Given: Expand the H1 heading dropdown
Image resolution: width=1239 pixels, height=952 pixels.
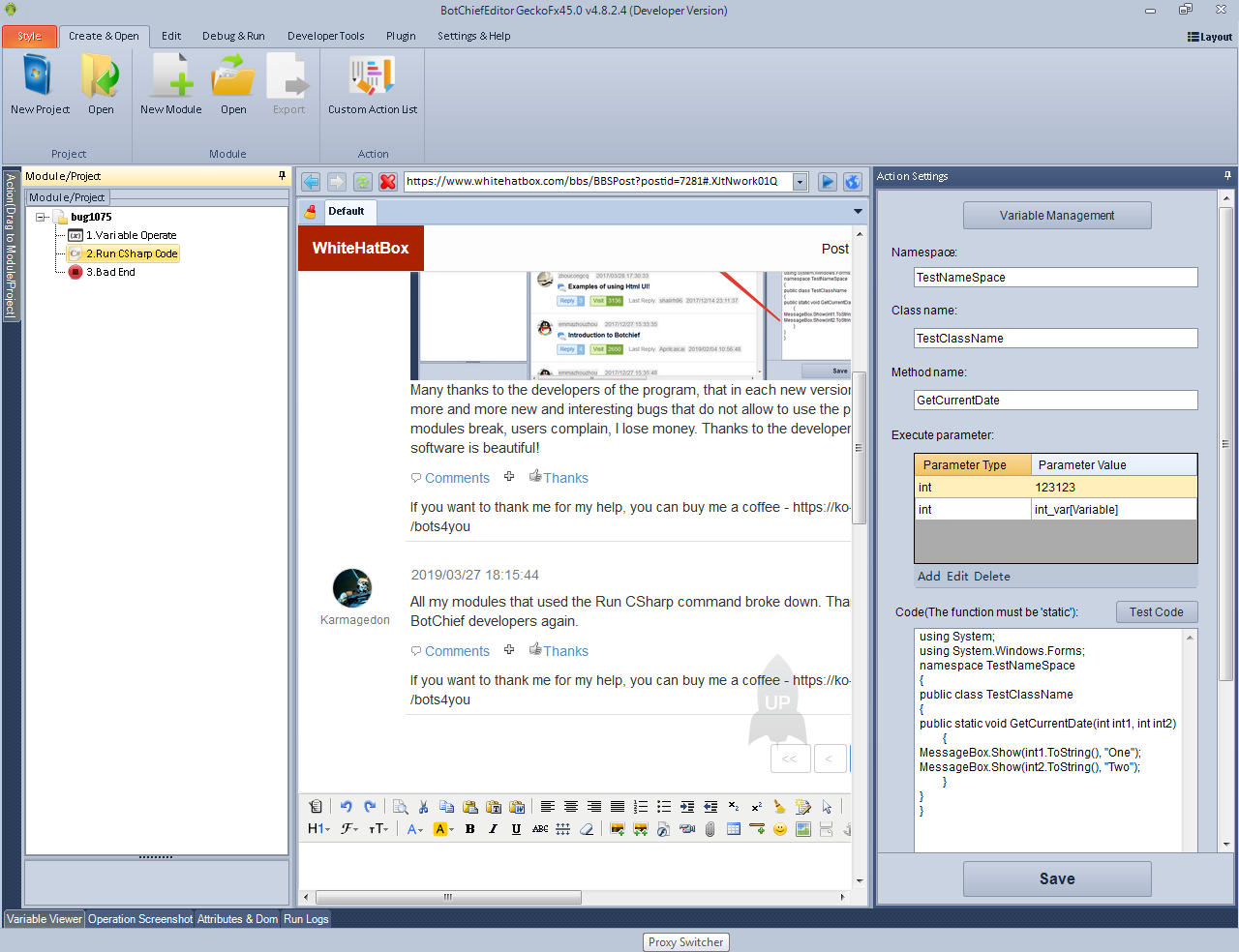Looking at the screenshot, I should (318, 829).
